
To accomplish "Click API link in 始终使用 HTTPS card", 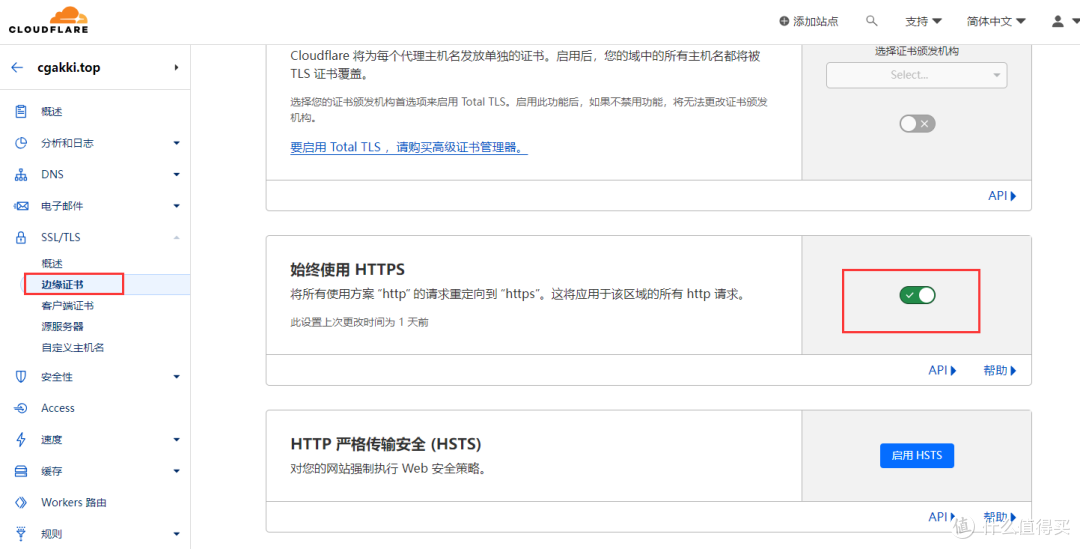I will click(942, 371).
